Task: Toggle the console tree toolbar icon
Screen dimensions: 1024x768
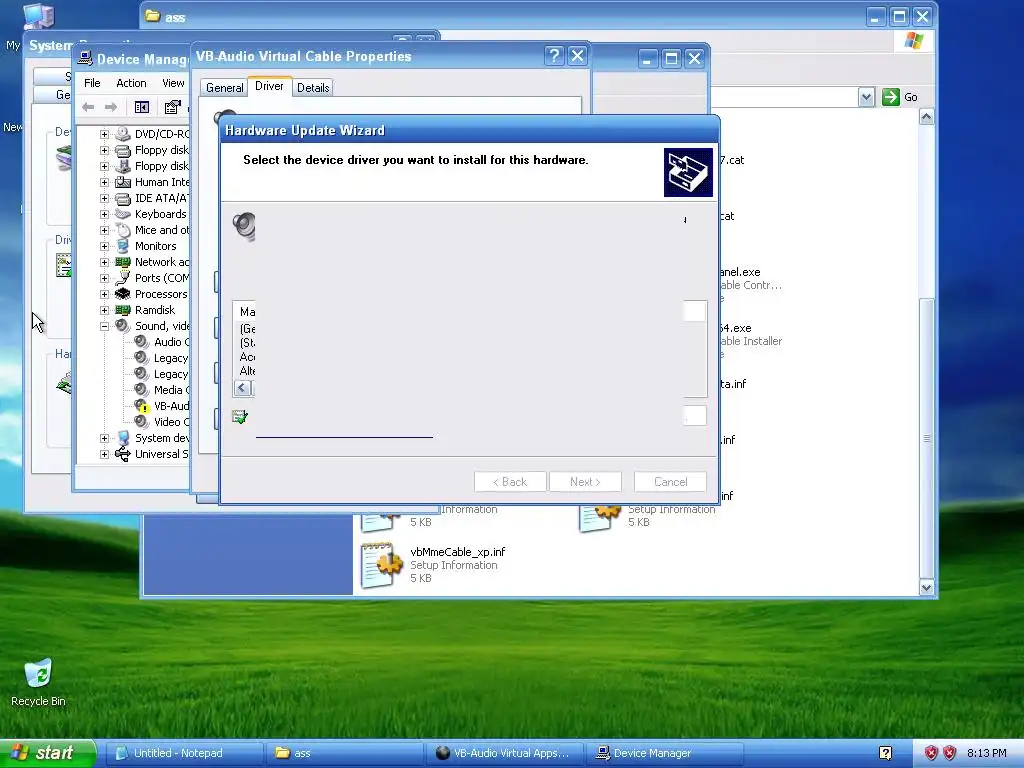Action: (142, 107)
